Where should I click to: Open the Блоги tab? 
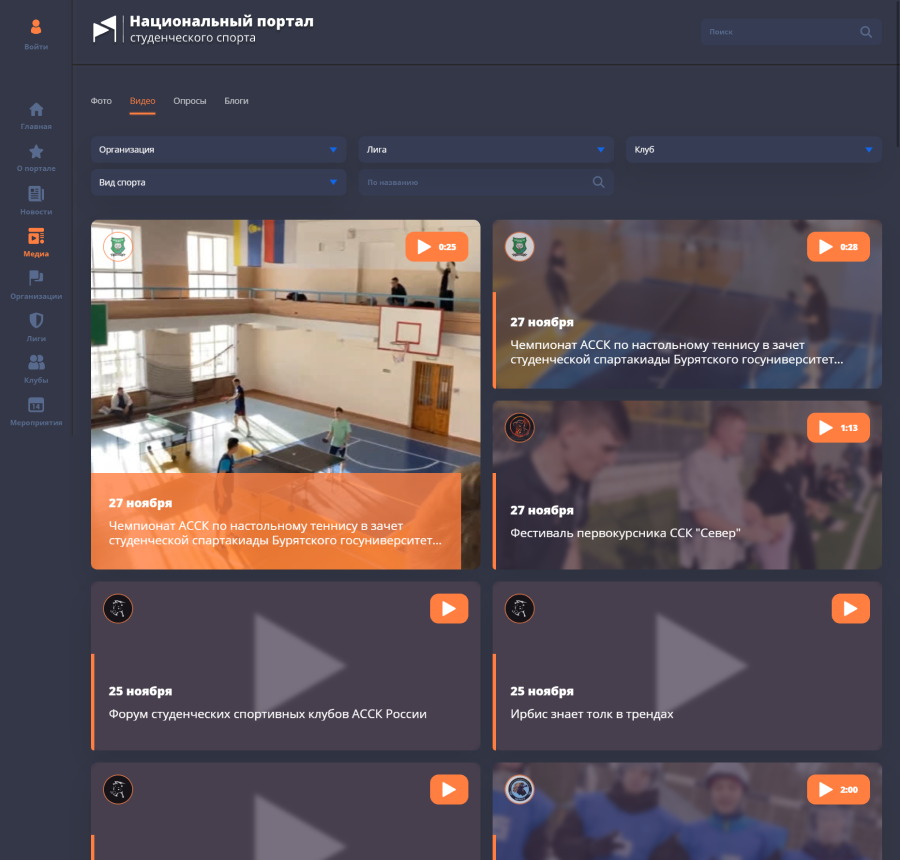[236, 101]
